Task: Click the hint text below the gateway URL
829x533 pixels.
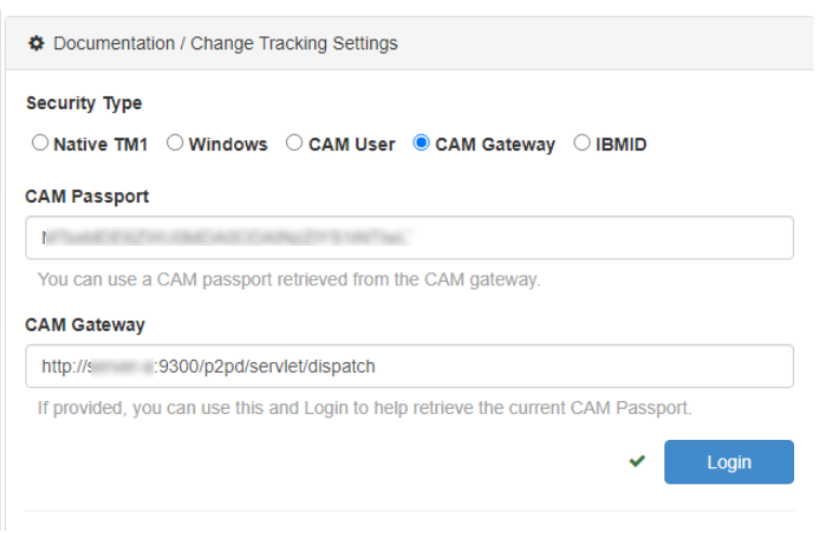Action: click(364, 408)
